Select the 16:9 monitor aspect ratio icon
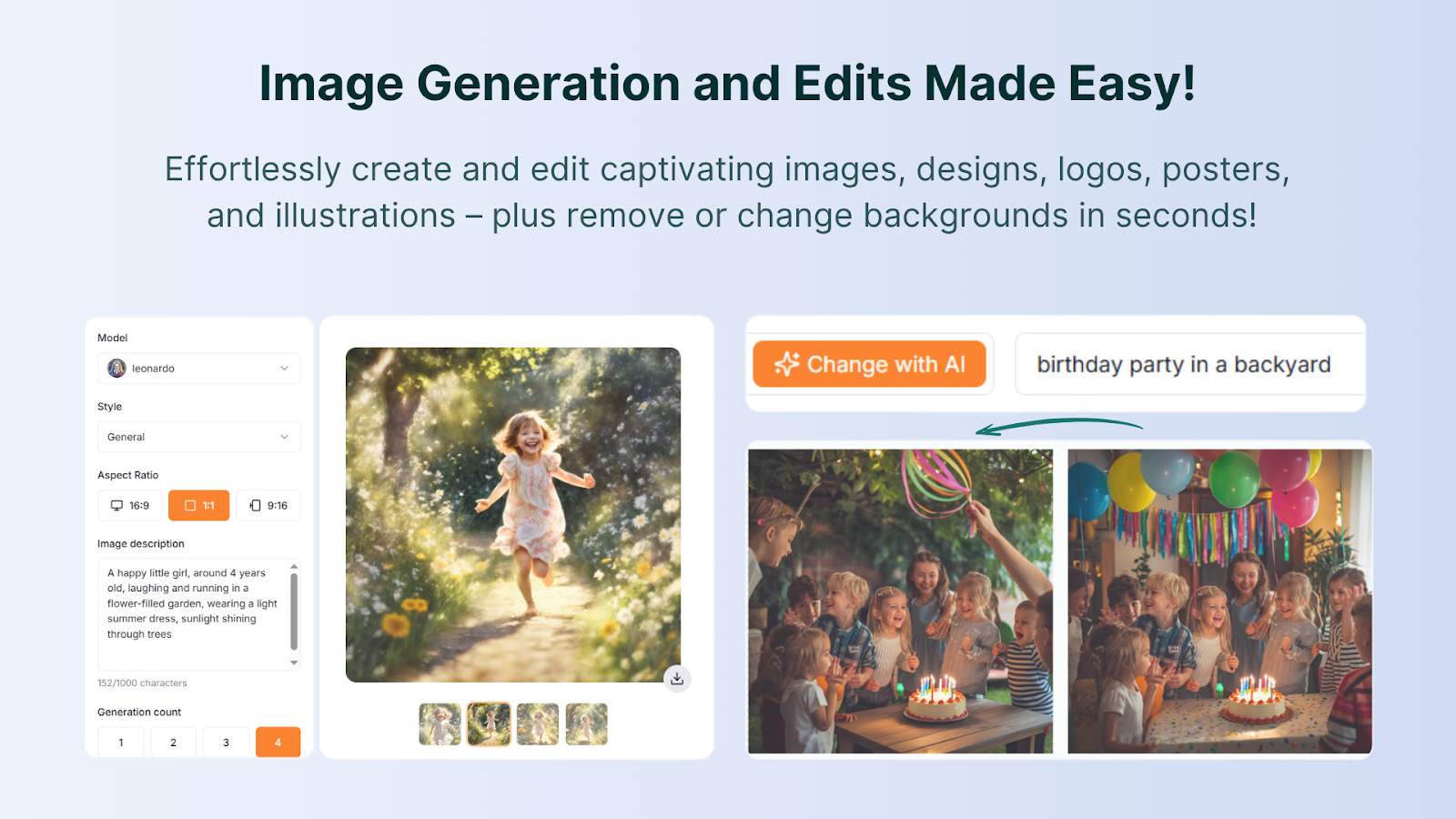 [x=116, y=505]
